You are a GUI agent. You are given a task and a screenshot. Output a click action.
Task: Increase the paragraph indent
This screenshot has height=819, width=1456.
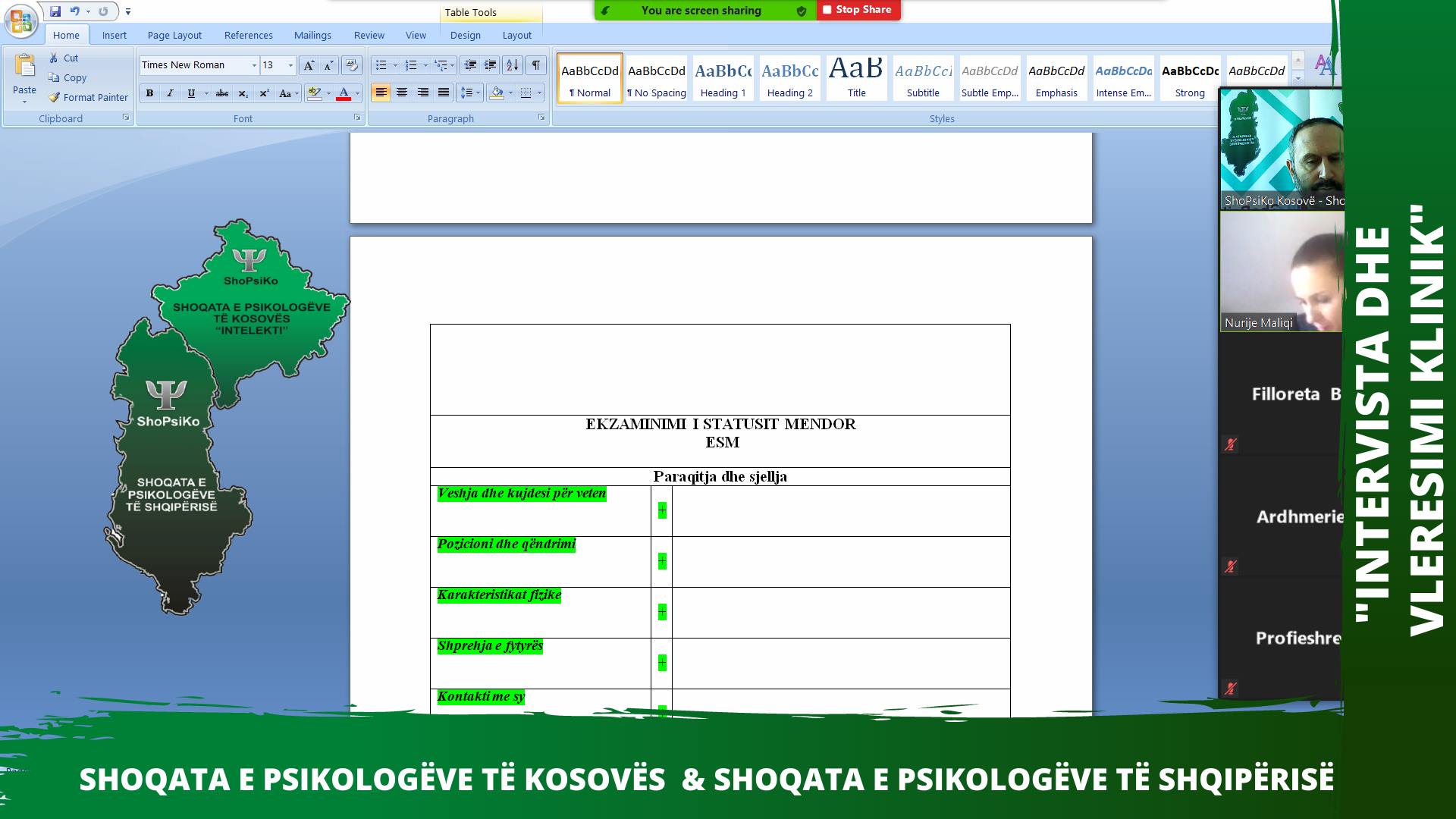tap(491, 65)
